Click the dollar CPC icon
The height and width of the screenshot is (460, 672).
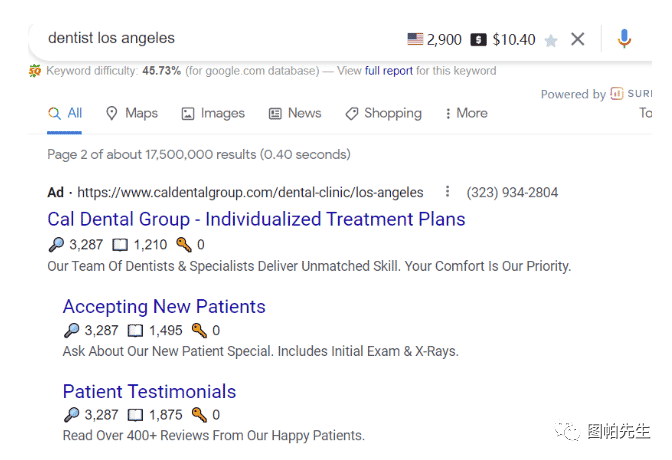[478, 39]
